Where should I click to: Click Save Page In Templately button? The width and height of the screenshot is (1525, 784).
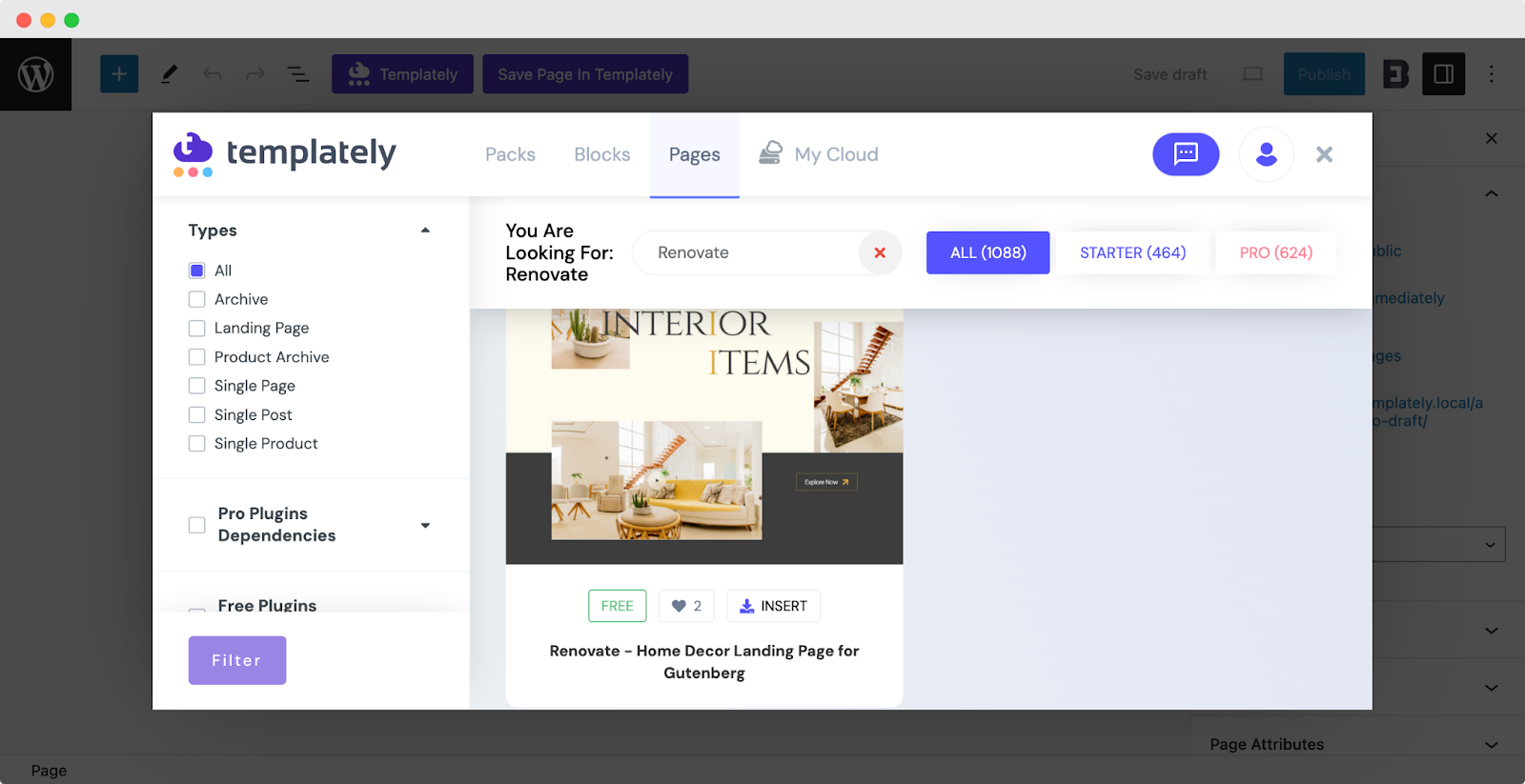click(585, 74)
